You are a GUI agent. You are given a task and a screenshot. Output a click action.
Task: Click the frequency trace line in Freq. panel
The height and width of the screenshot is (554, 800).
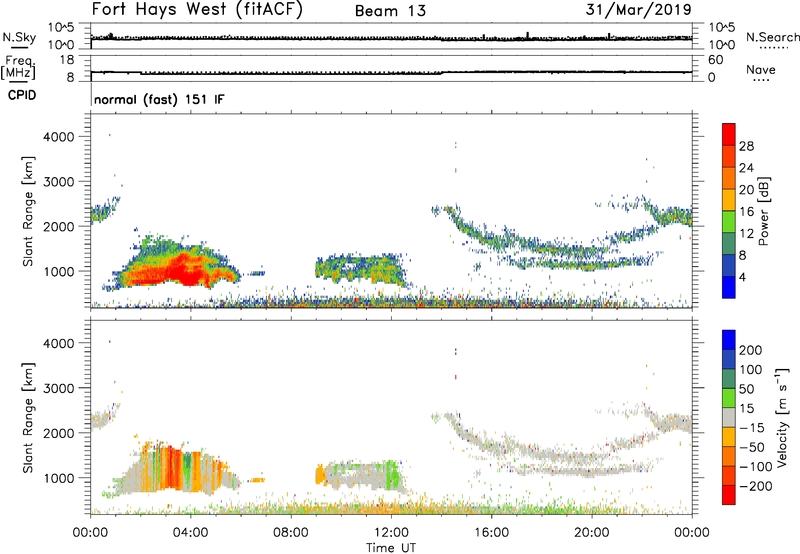[x=391, y=73]
